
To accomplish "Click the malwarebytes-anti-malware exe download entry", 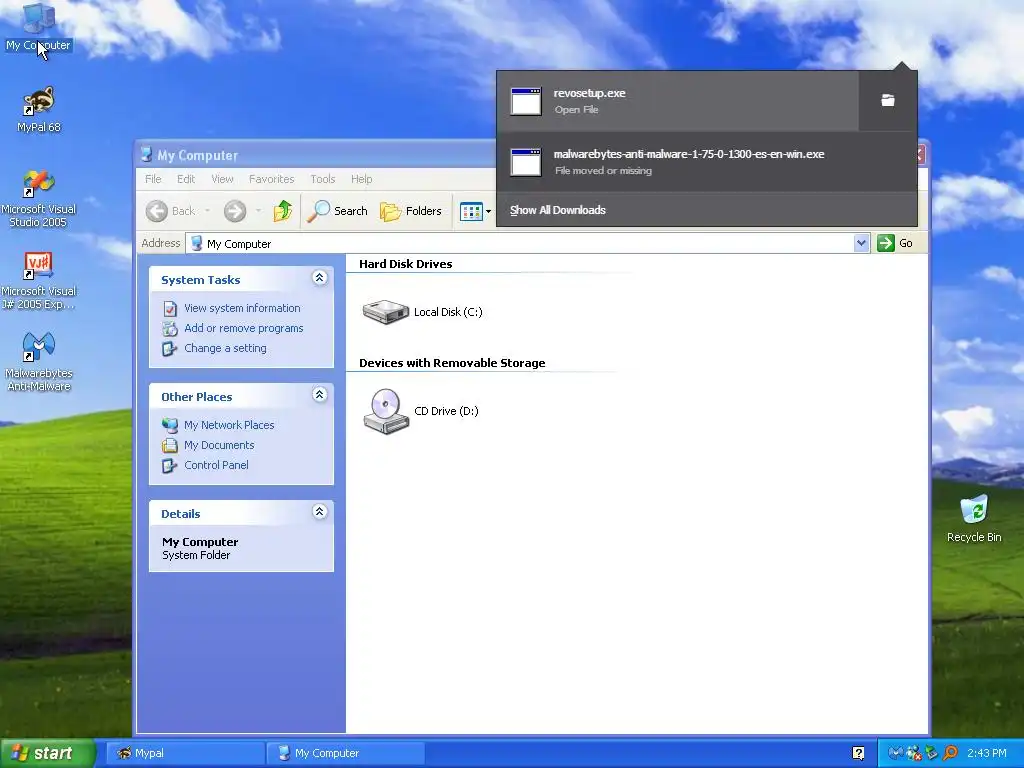I will (707, 162).
